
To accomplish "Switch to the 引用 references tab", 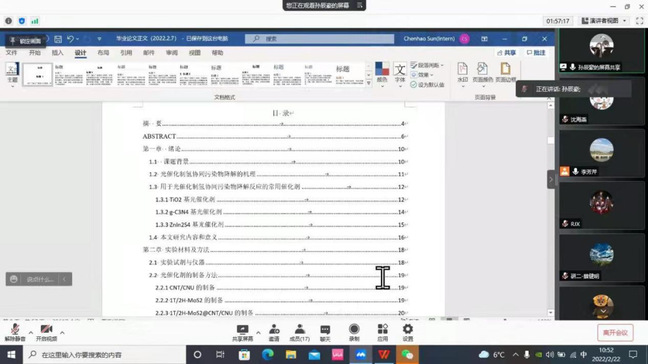I will (x=126, y=53).
